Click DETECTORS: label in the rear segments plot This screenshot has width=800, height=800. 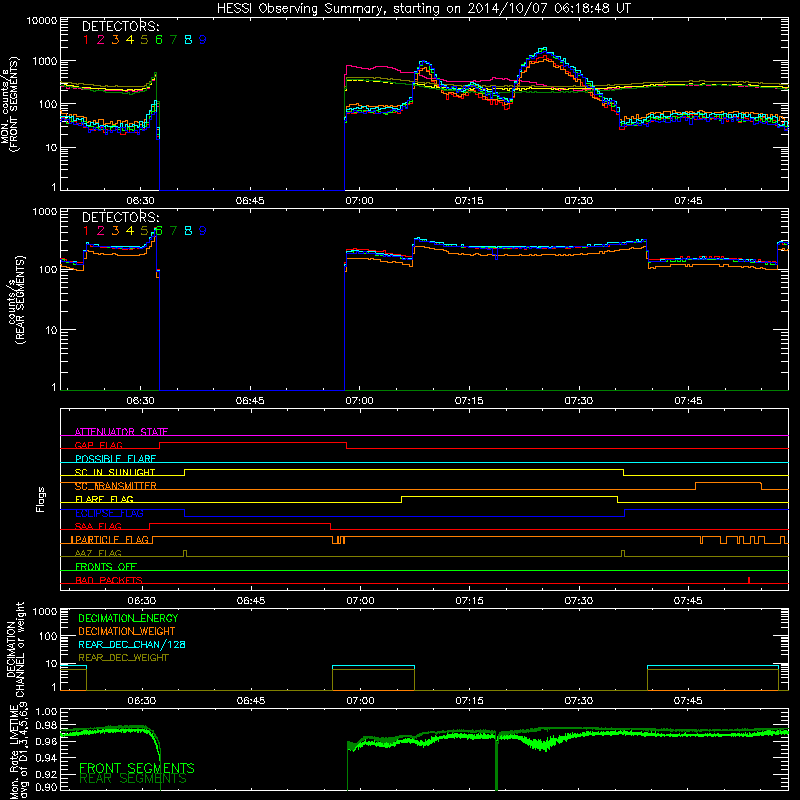(x=120, y=217)
